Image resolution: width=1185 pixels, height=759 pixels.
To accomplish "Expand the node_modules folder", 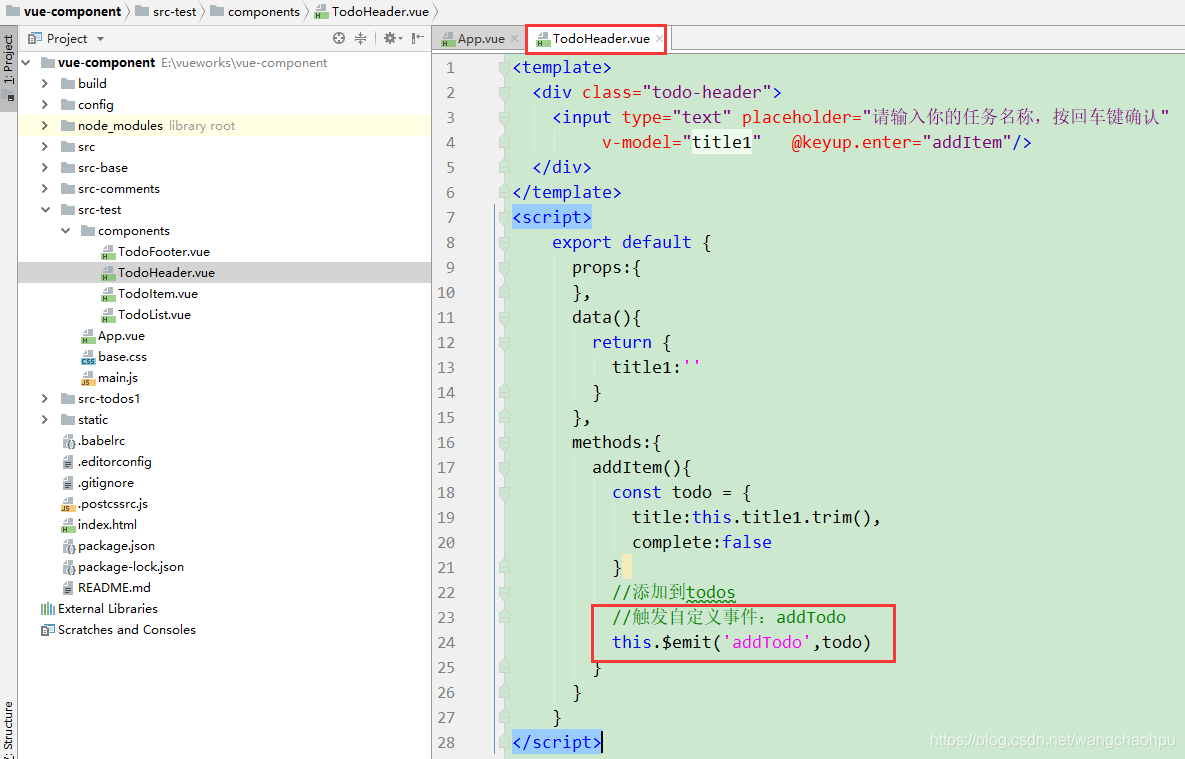I will point(45,125).
